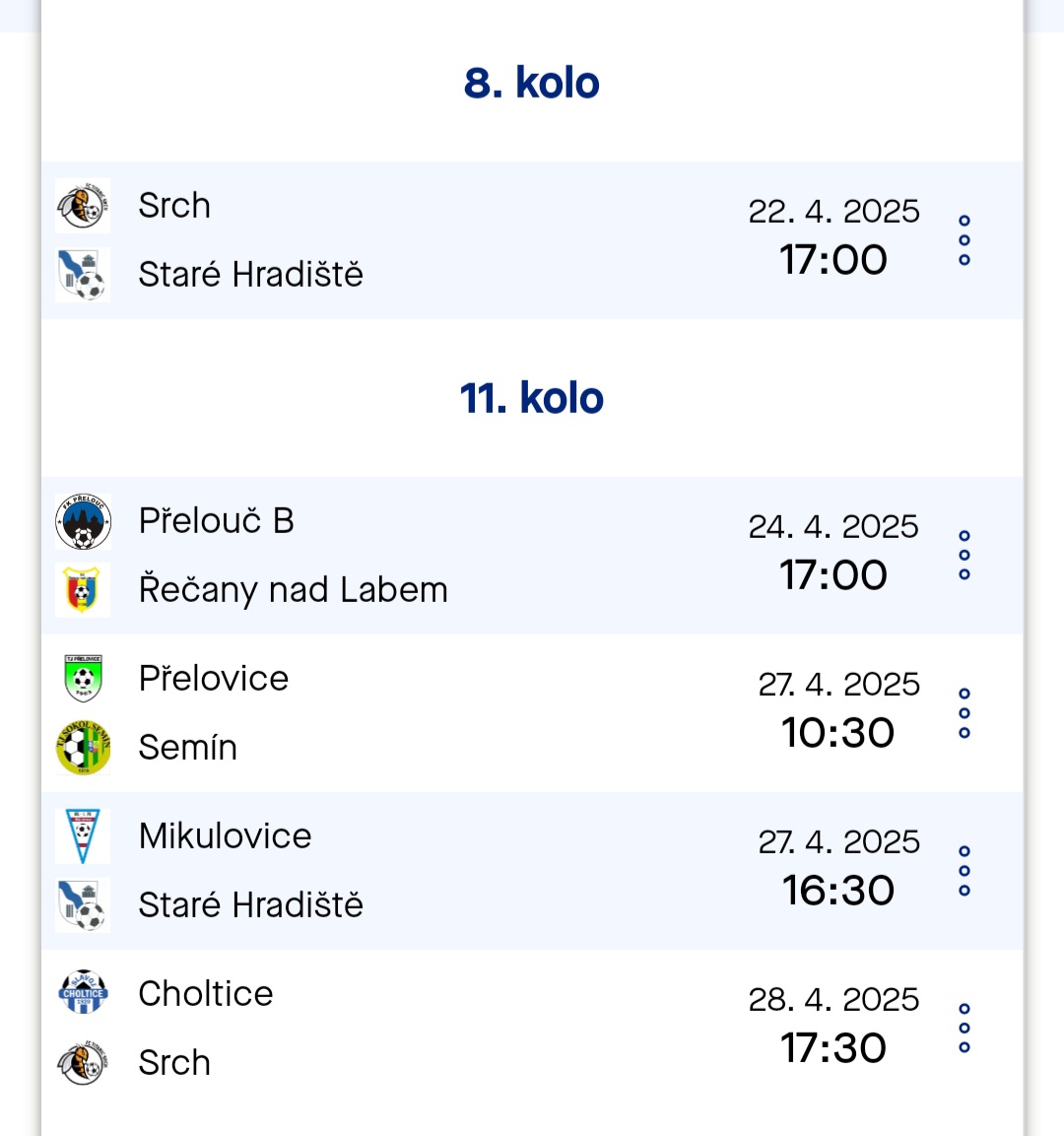Select the 8. kolo round heading
Screen dimensions: 1064x1136
click(x=532, y=83)
